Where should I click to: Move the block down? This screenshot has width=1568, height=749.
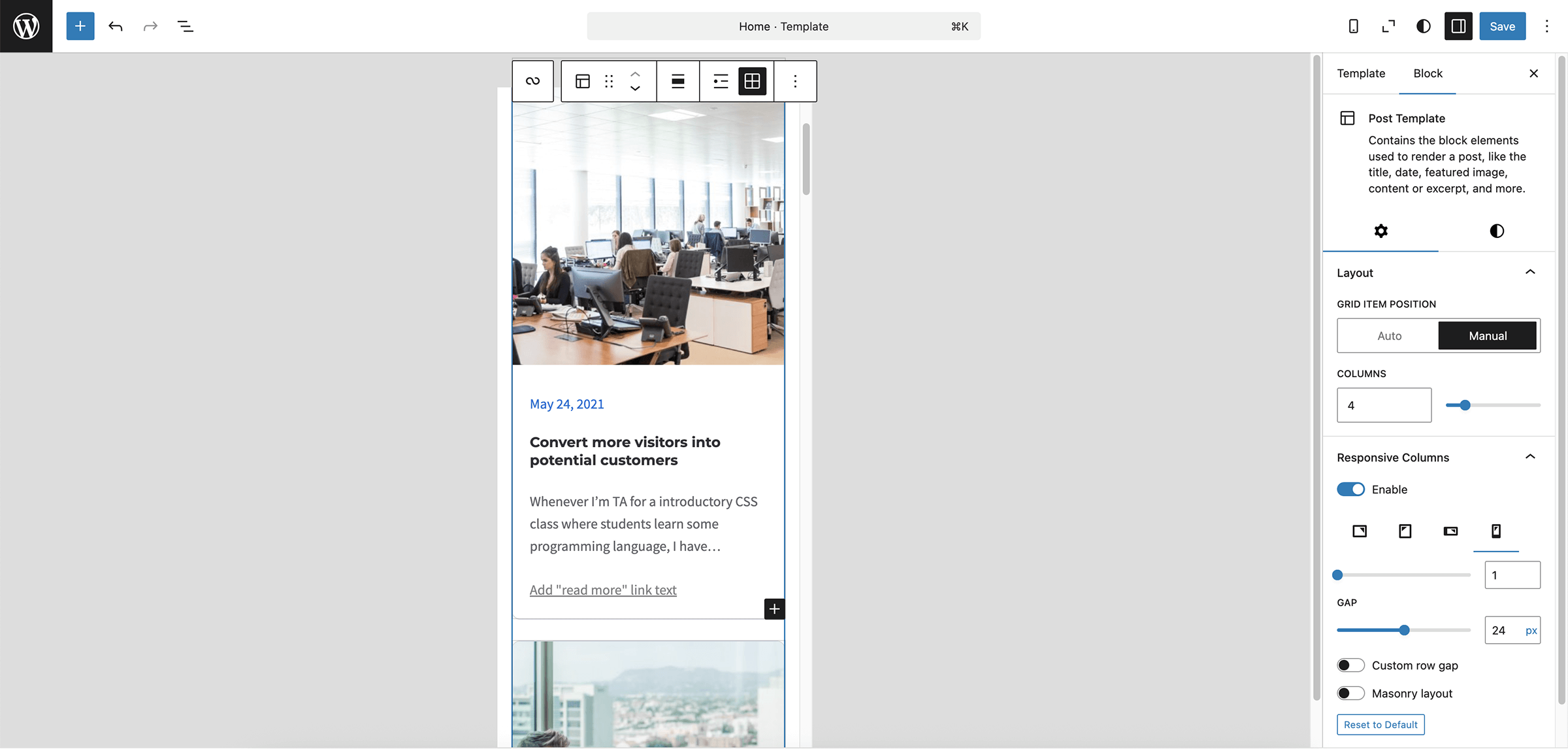635,88
